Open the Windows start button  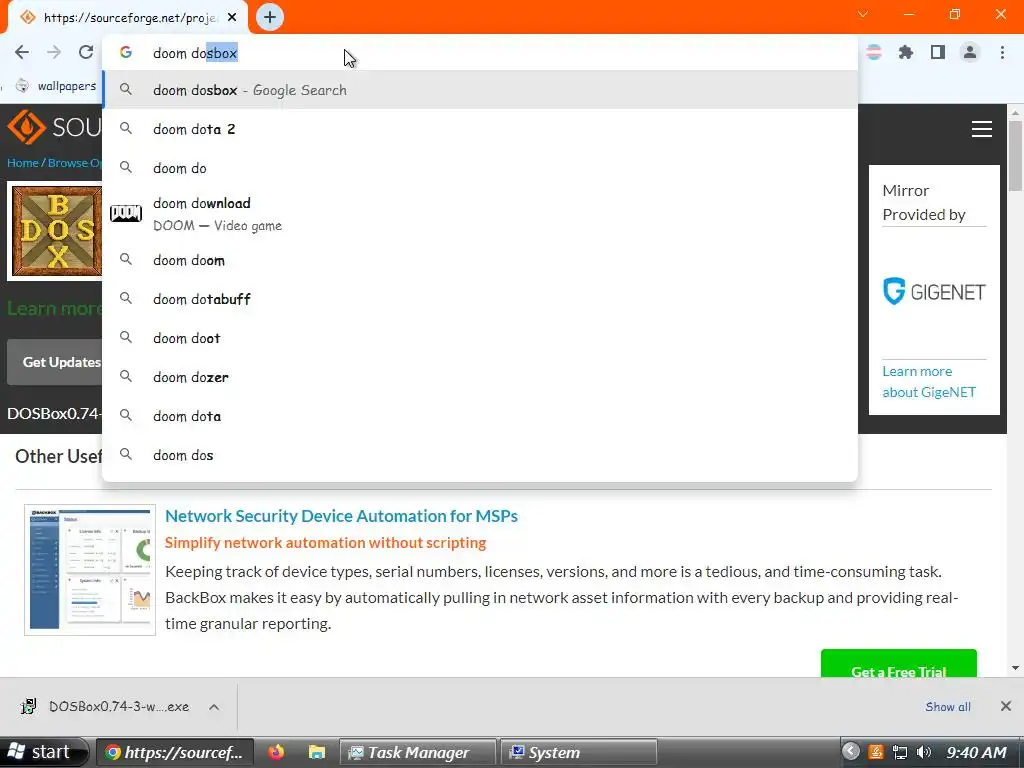point(43,752)
